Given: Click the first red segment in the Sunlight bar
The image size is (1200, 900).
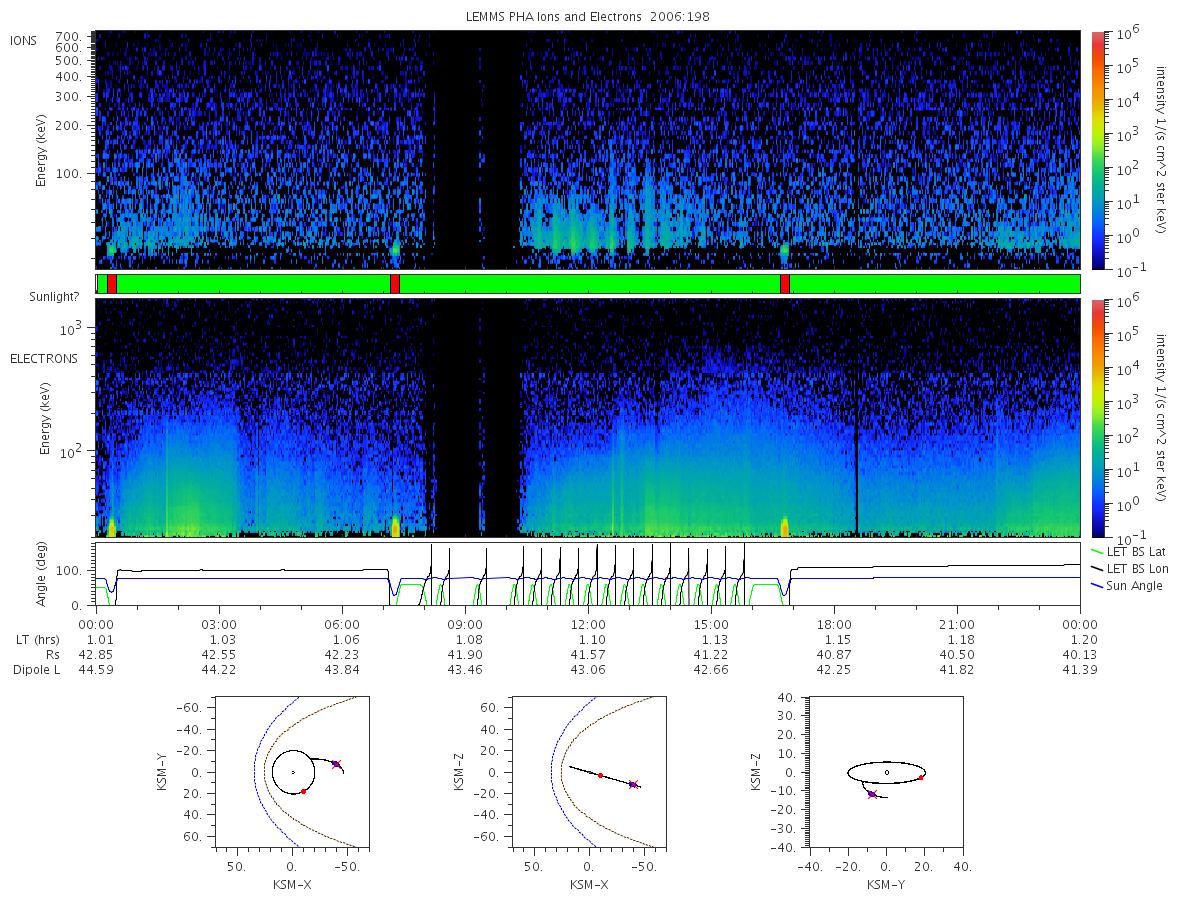Looking at the screenshot, I should pos(111,284).
